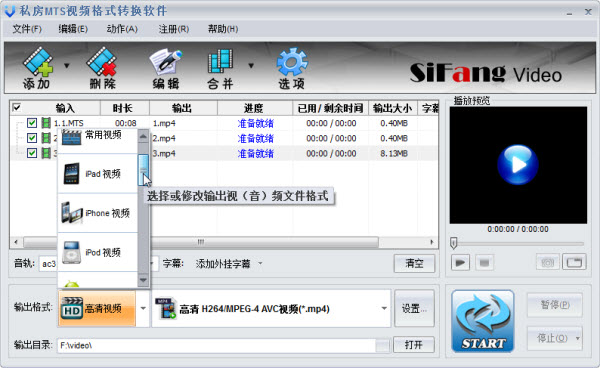Click the START convert button

click(x=483, y=321)
